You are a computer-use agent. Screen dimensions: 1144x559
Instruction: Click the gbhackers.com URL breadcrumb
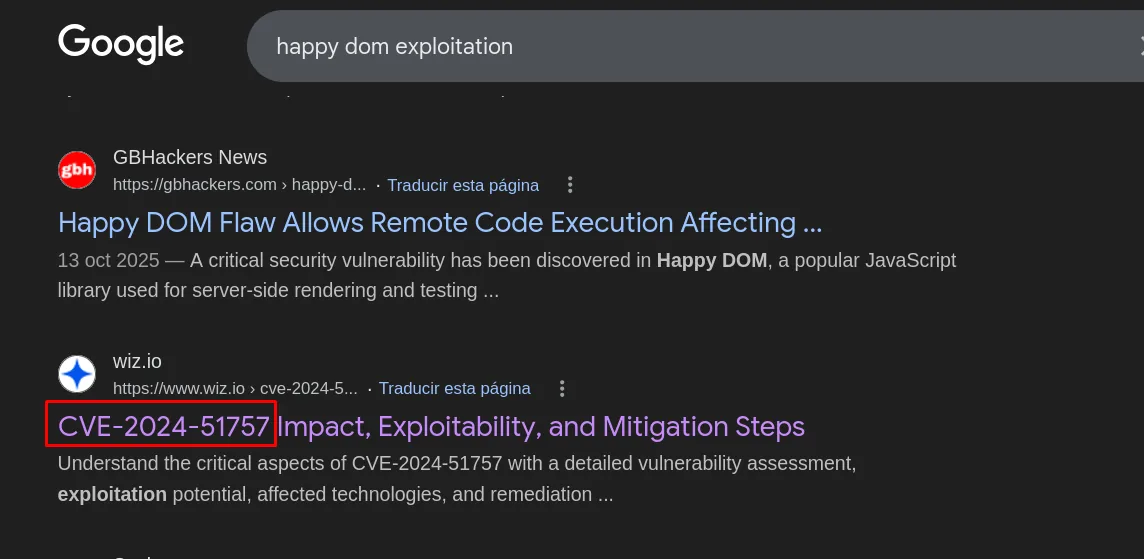click(x=239, y=185)
